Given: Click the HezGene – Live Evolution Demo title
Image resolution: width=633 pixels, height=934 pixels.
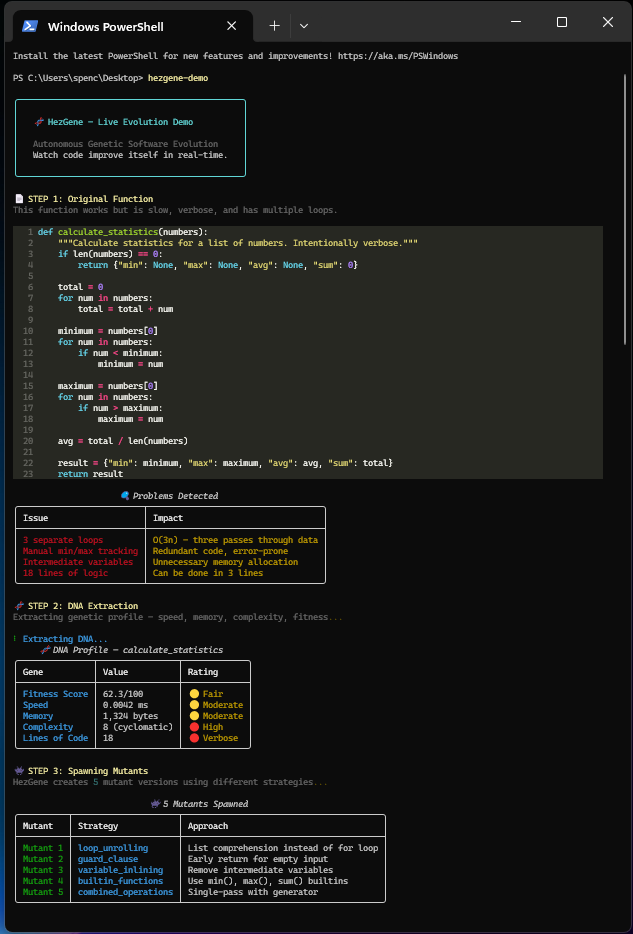Looking at the screenshot, I should click(x=120, y=122).
